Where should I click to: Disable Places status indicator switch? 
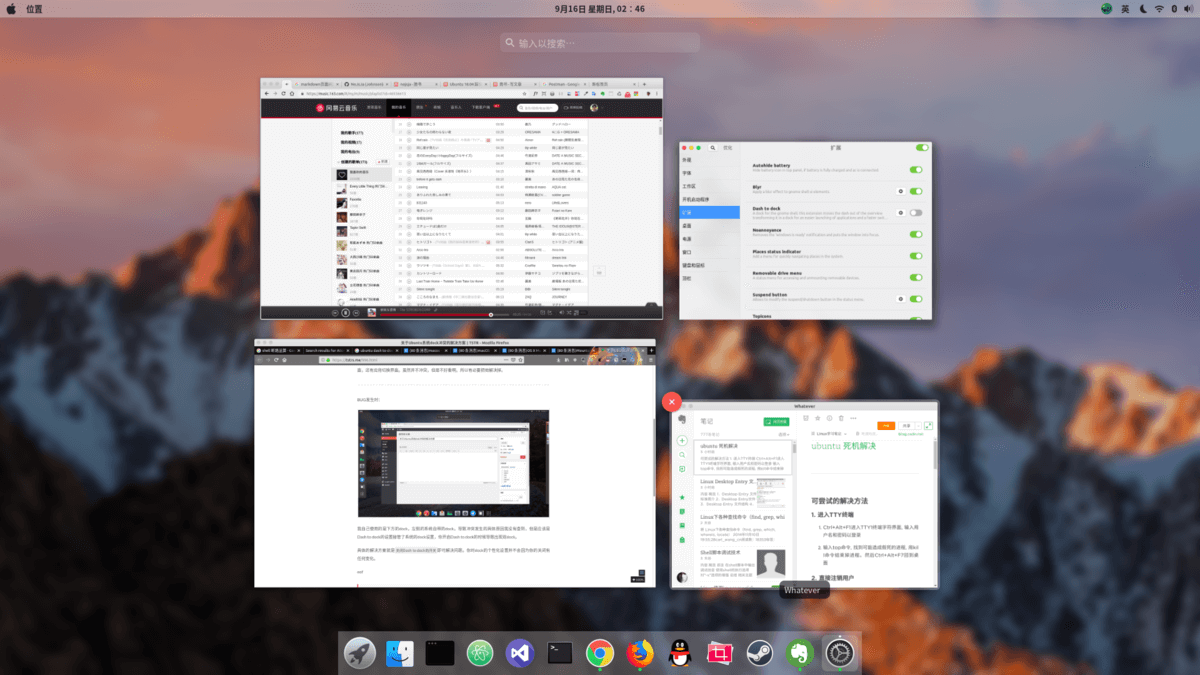coord(915,256)
